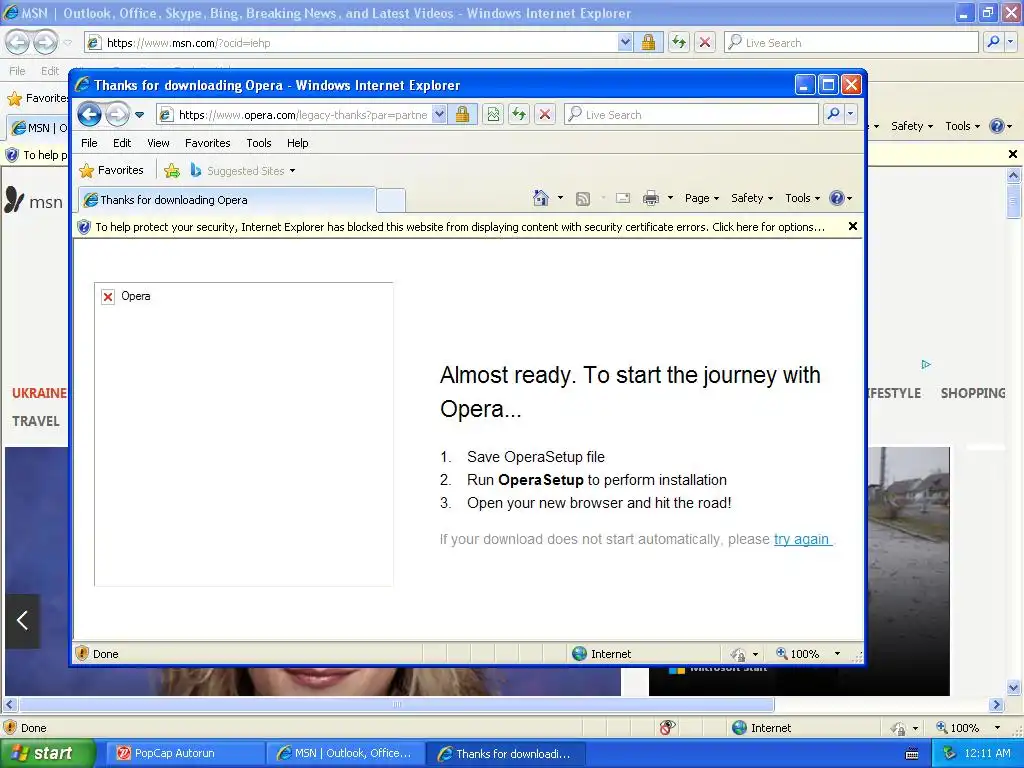Toggle Compatibility View in the front window
1024x768 pixels.
[x=493, y=115]
